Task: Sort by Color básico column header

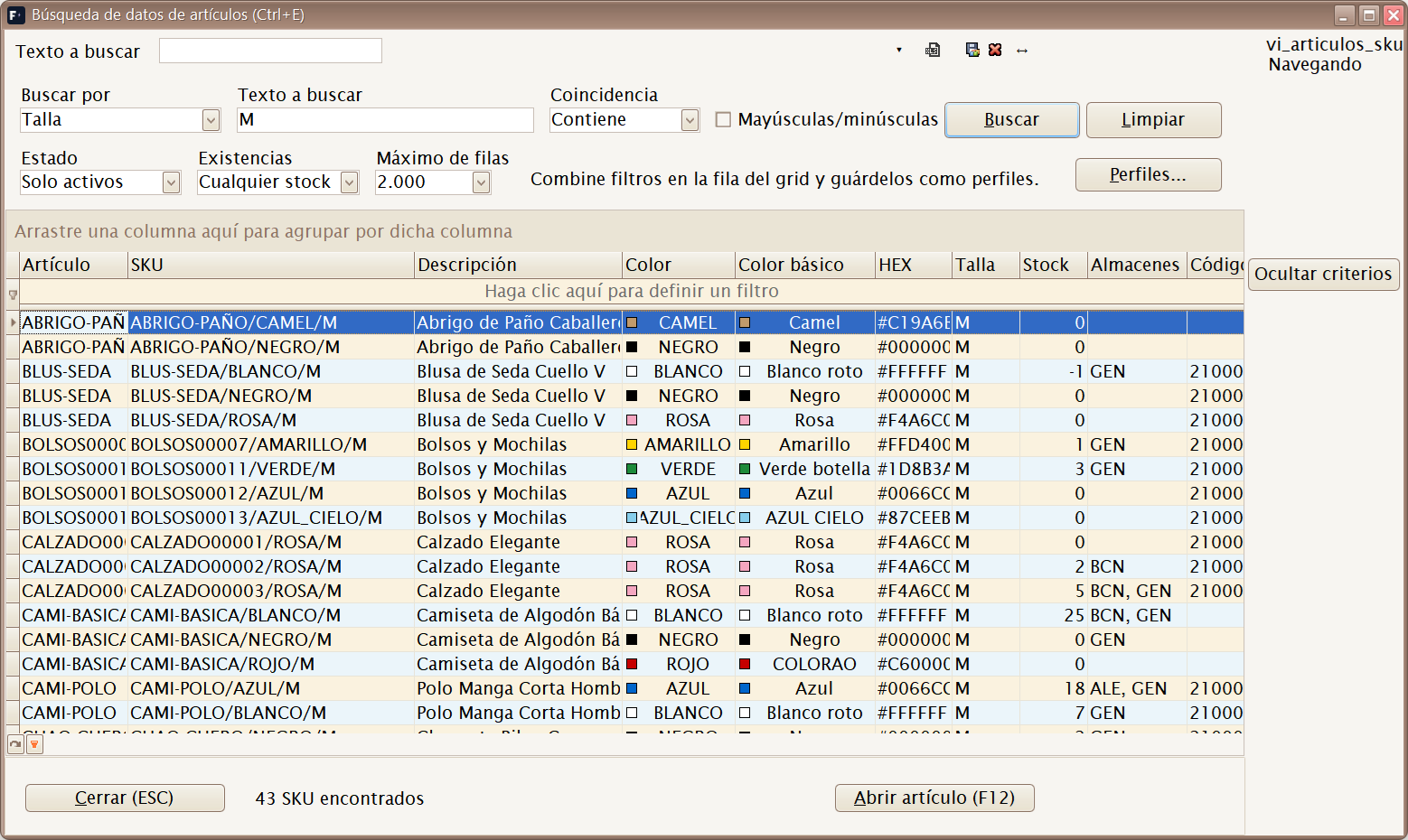Action: [x=805, y=265]
